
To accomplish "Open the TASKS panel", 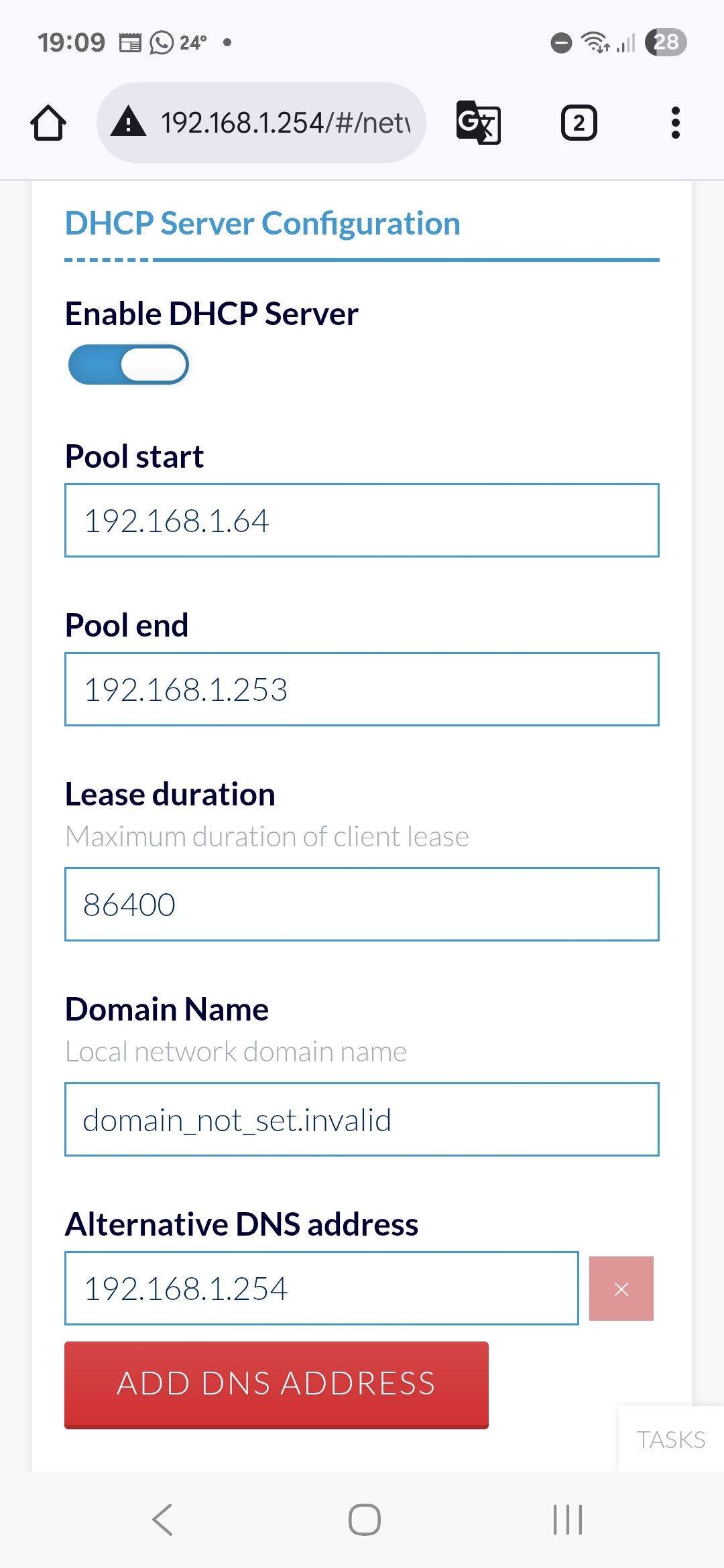I will (x=670, y=1439).
